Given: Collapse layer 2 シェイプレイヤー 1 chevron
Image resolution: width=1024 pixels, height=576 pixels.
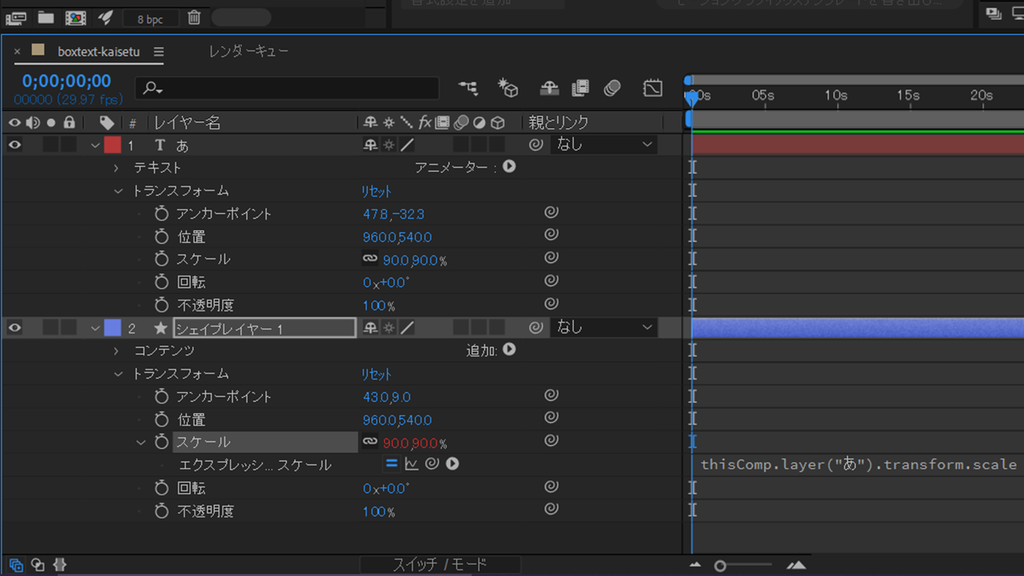Looking at the screenshot, I should tap(95, 328).
